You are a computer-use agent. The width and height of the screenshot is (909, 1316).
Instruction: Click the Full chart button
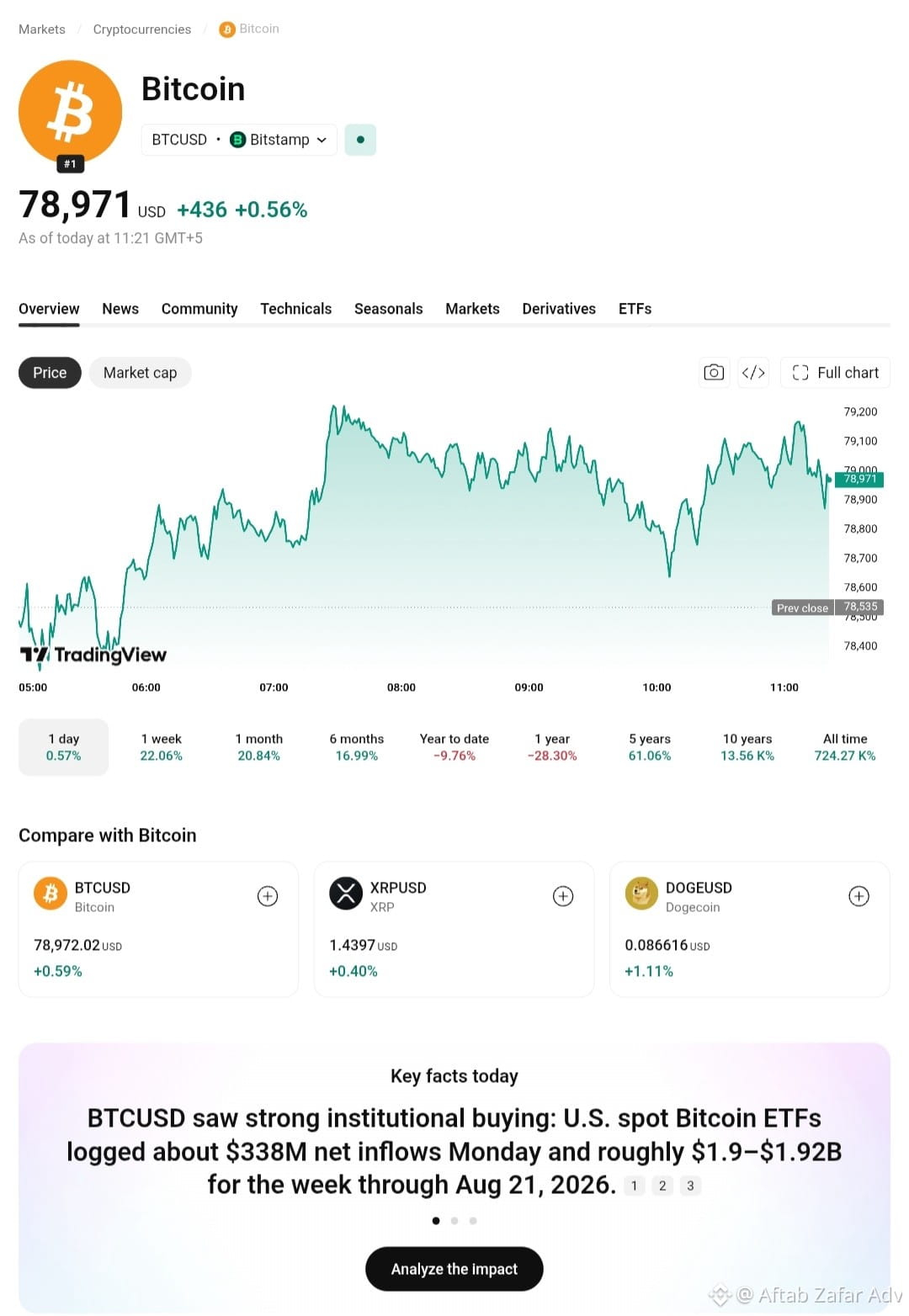835,373
